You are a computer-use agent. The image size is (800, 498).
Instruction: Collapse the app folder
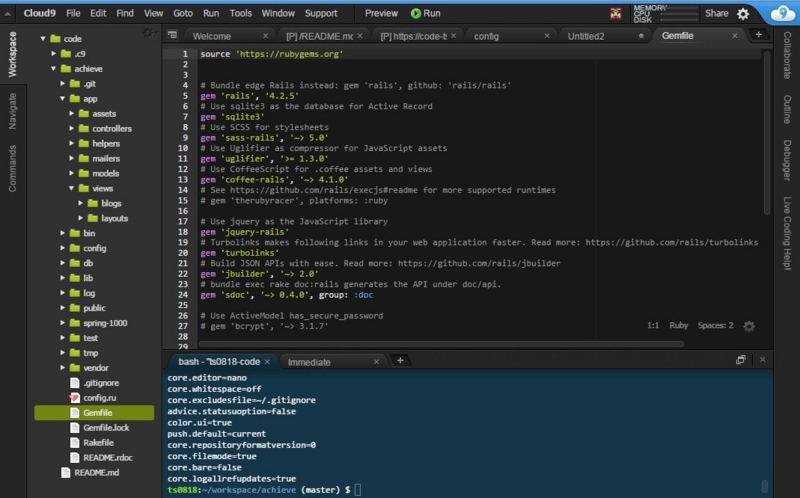coord(62,98)
